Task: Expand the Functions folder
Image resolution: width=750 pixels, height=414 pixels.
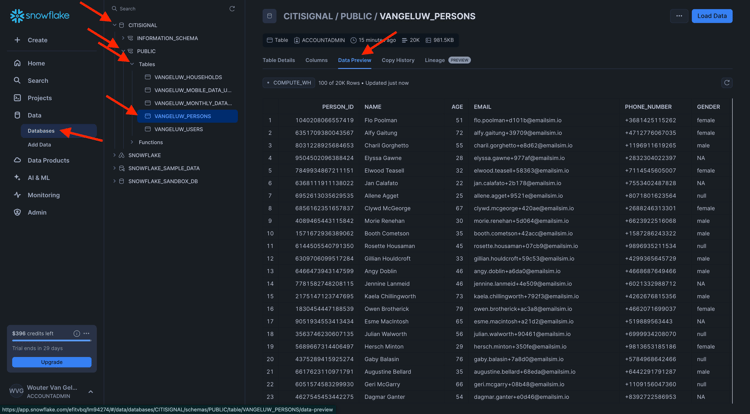Action: click(132, 142)
